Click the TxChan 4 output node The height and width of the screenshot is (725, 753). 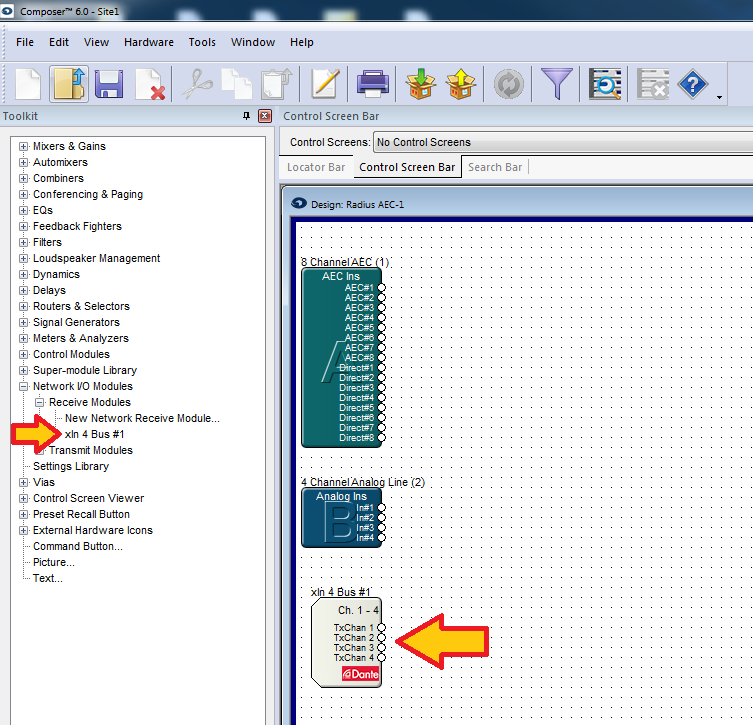381,658
